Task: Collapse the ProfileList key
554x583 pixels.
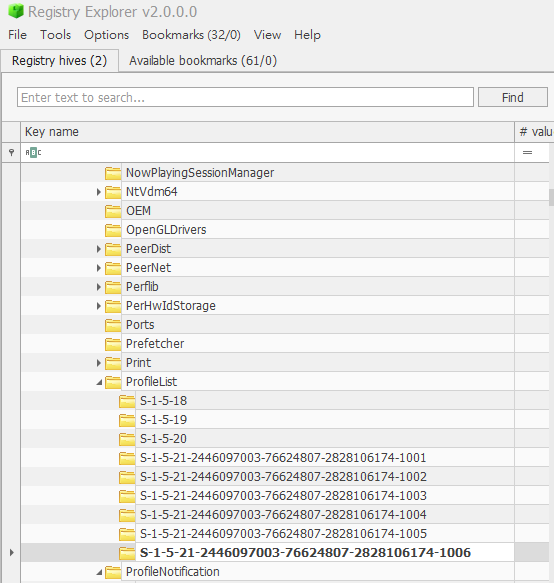Action: coord(99,382)
